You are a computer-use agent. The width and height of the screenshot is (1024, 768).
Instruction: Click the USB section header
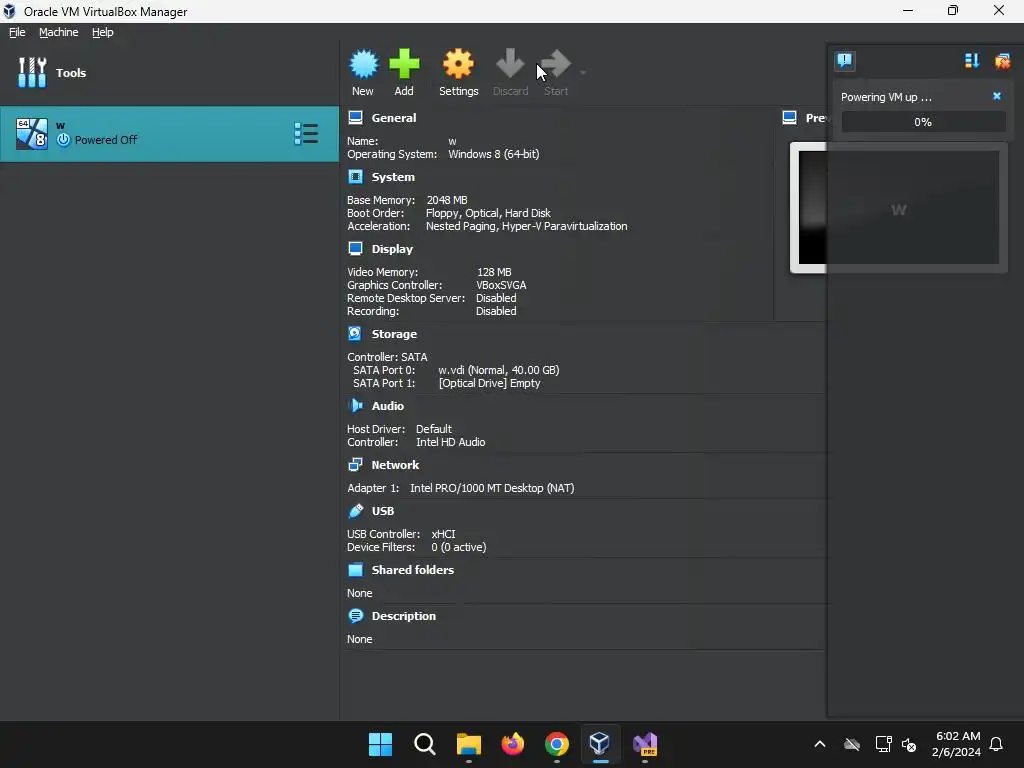(383, 511)
